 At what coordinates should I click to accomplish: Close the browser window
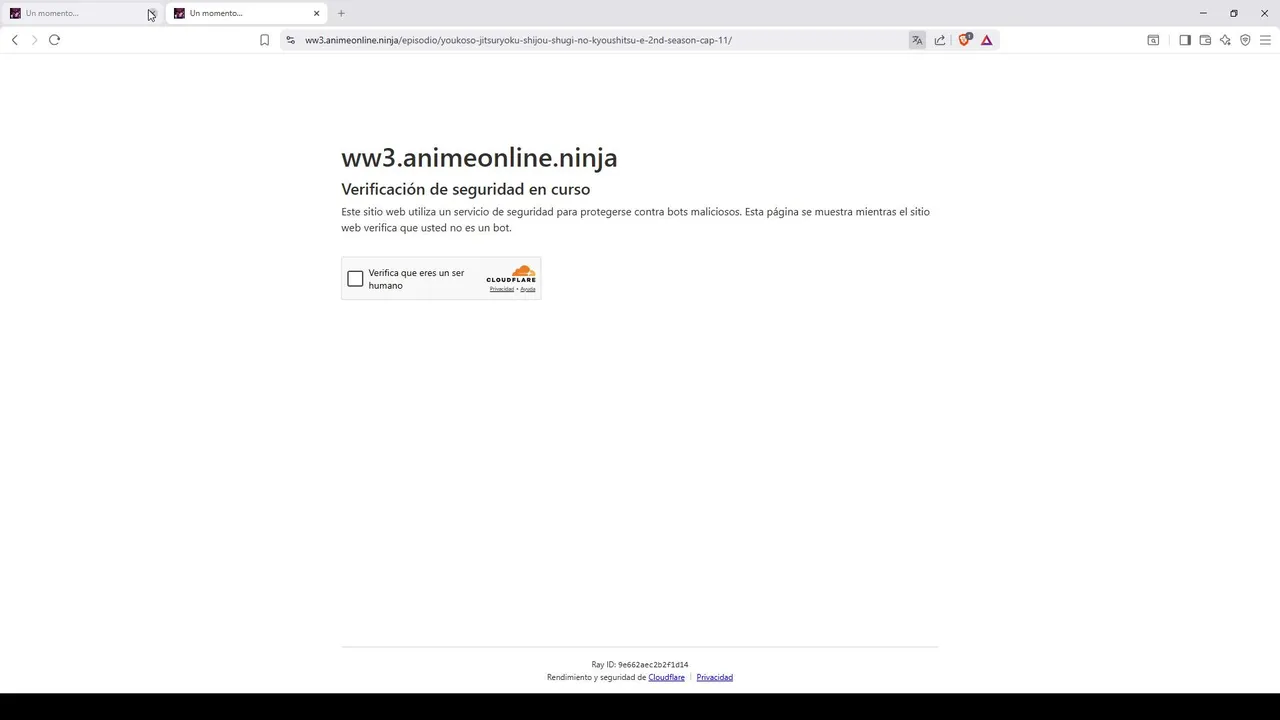pos(1264,13)
